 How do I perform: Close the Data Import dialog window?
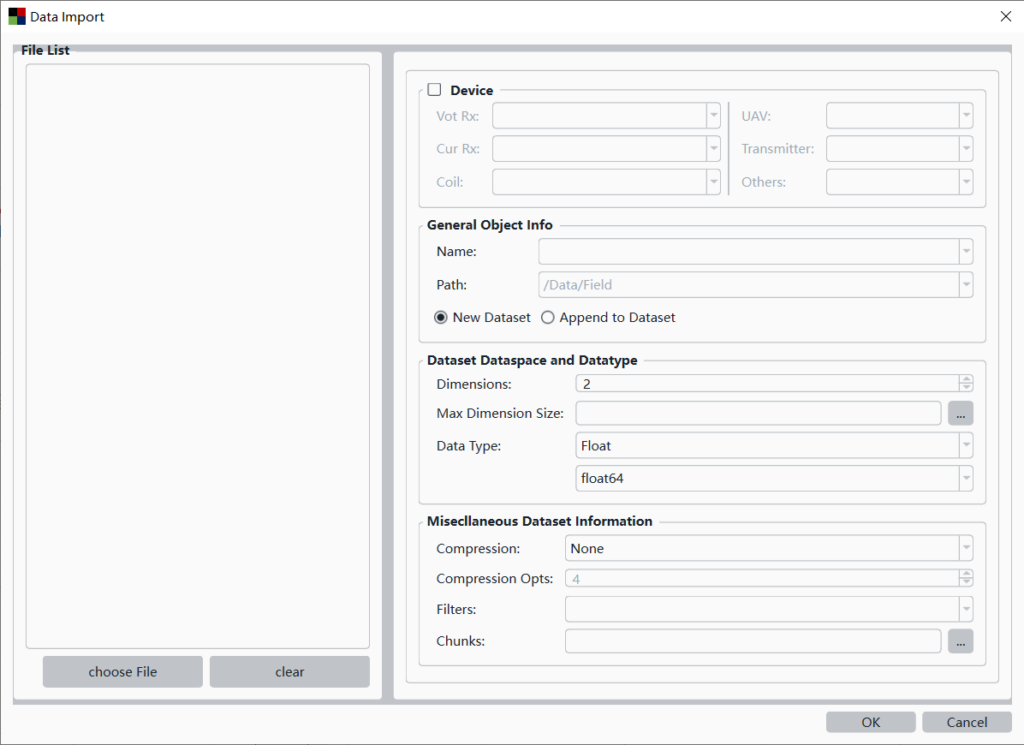(x=1004, y=16)
